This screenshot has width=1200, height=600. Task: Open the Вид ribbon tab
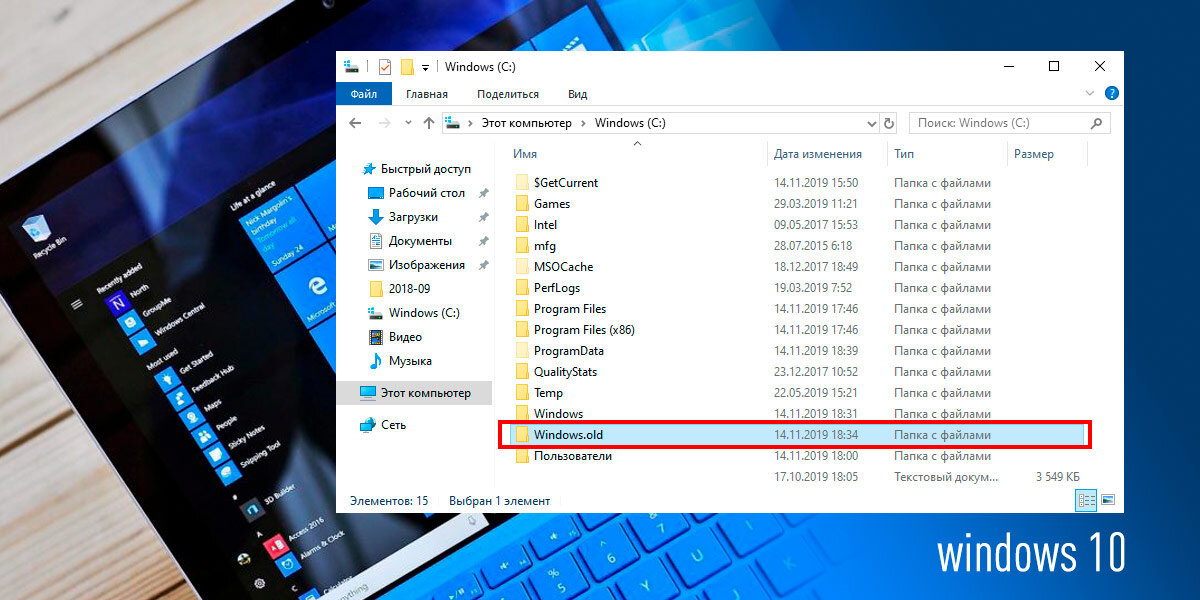click(x=578, y=94)
